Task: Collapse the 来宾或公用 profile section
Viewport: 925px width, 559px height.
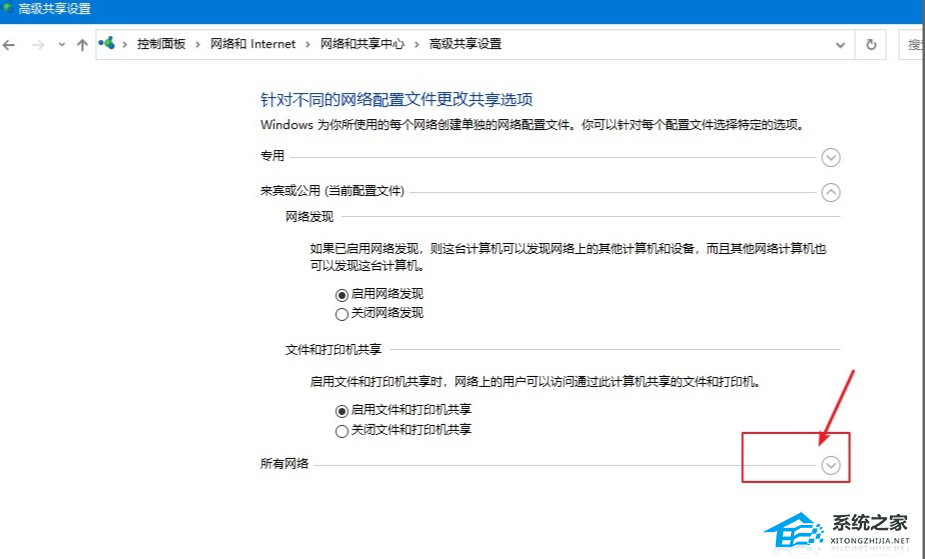Action: coord(830,193)
